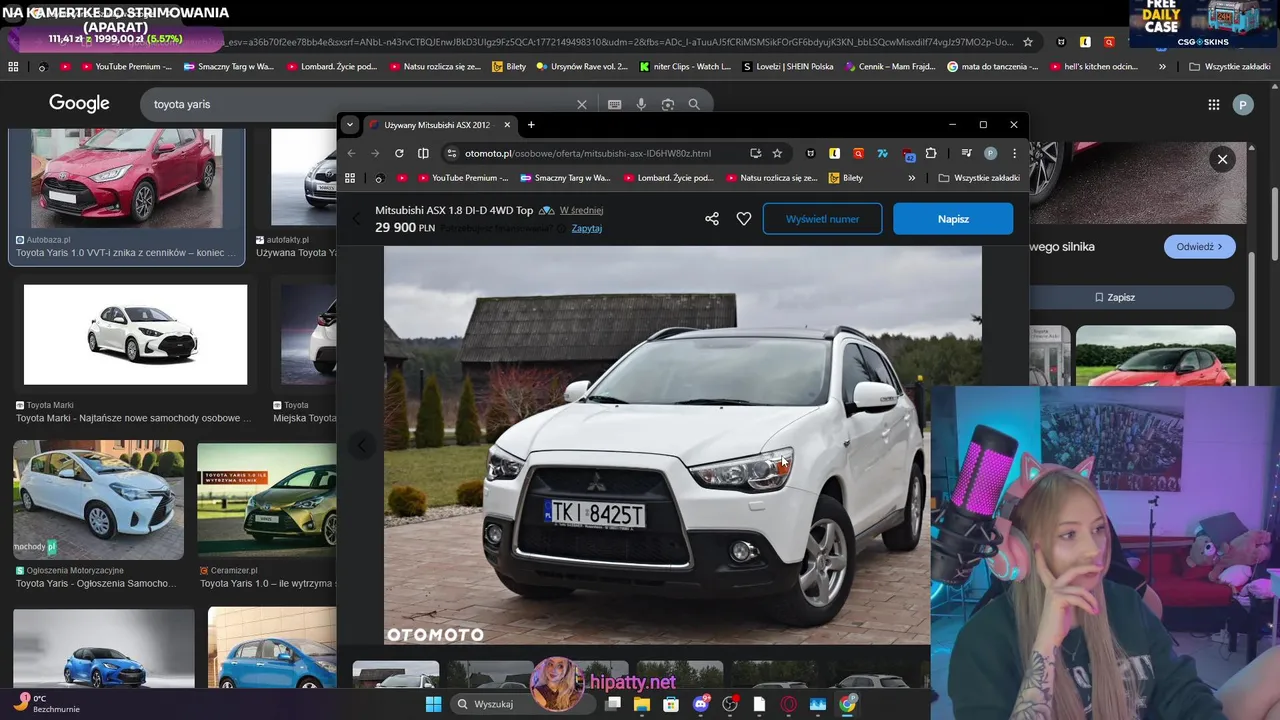1280x720 pixels.
Task: Open Google on-screen keyboard icon
Action: tap(614, 104)
